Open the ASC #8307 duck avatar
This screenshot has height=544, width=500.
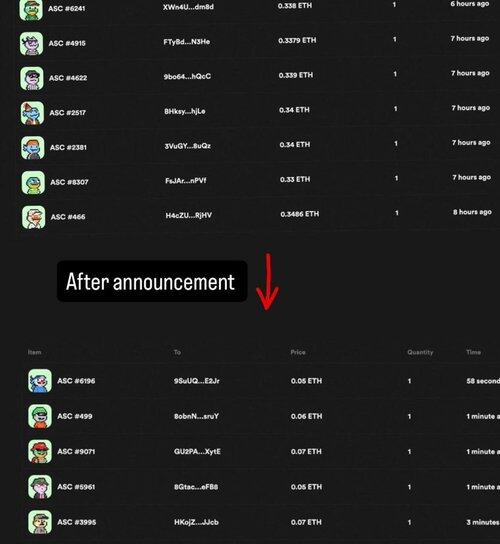33,182
